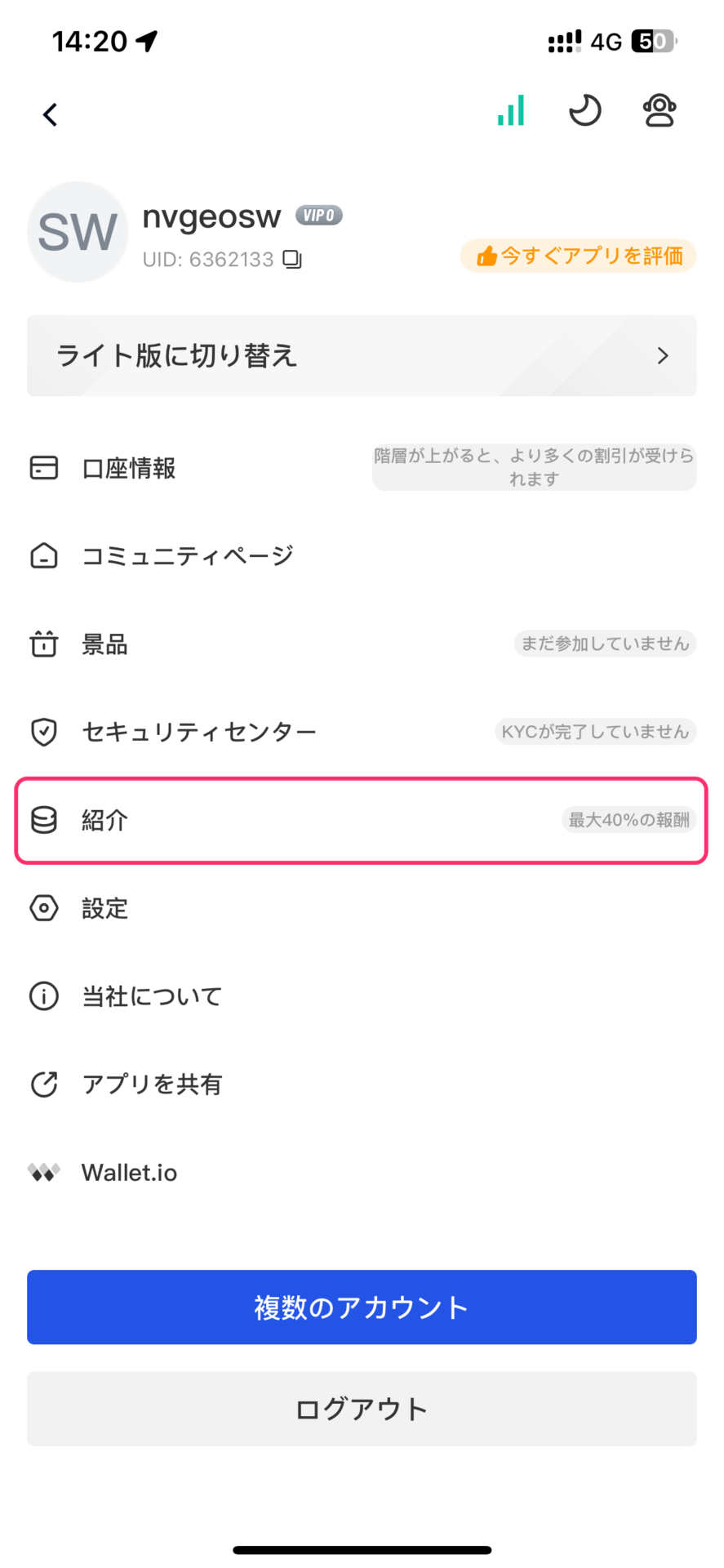The height and width of the screenshot is (1568, 724).
Task: Open 当社について info item
Action: (362, 996)
